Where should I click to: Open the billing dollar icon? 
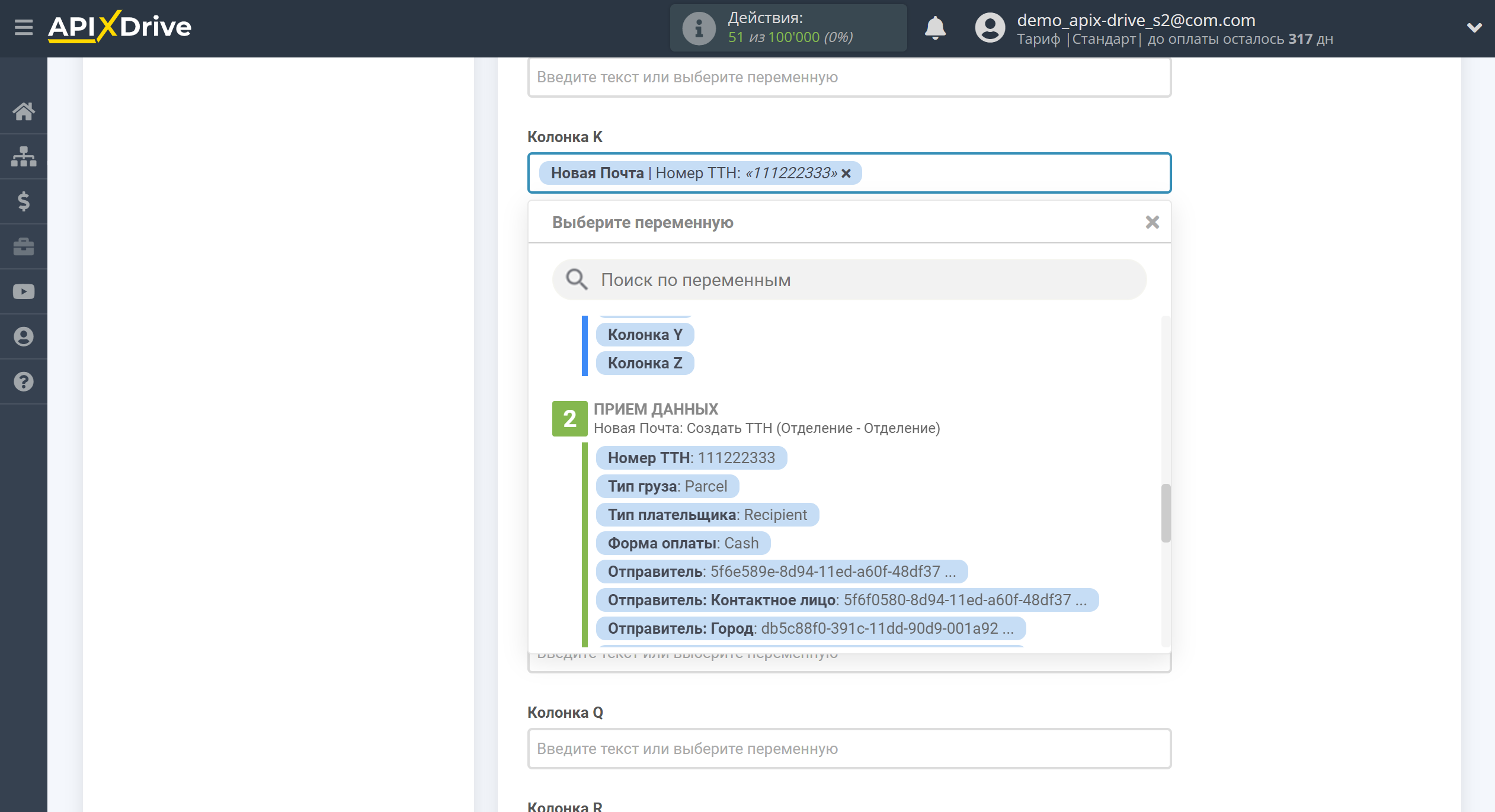(x=24, y=201)
